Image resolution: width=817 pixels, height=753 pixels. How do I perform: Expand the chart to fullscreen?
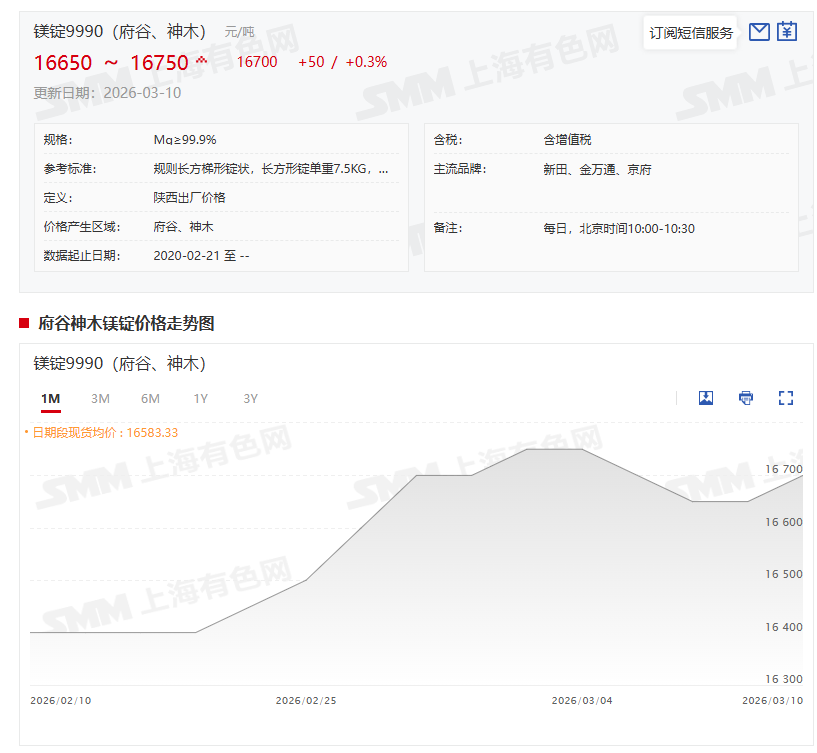pos(786,398)
